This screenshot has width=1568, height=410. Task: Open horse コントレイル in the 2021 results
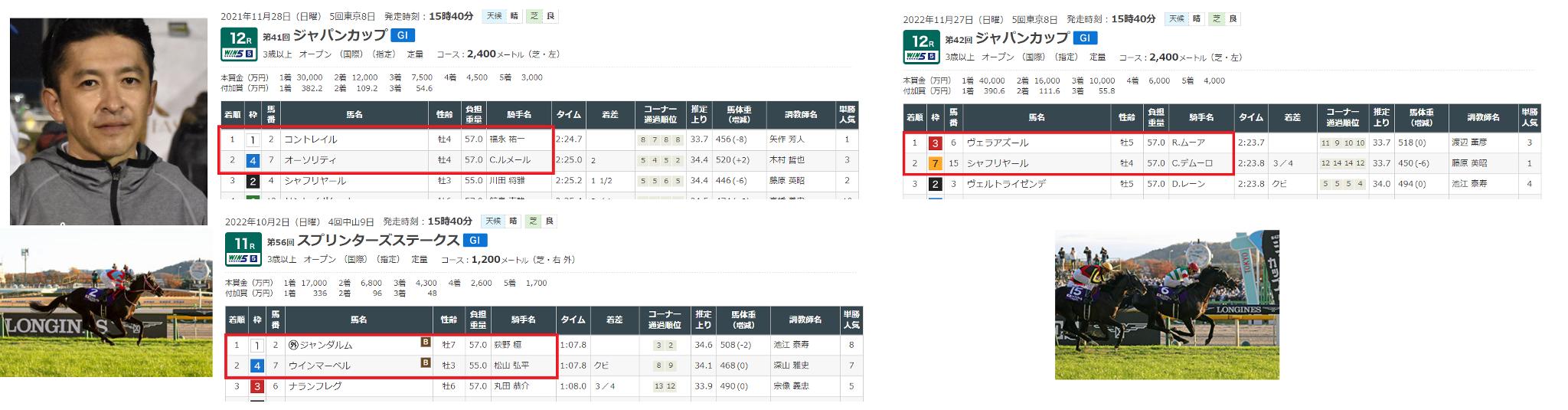click(311, 140)
